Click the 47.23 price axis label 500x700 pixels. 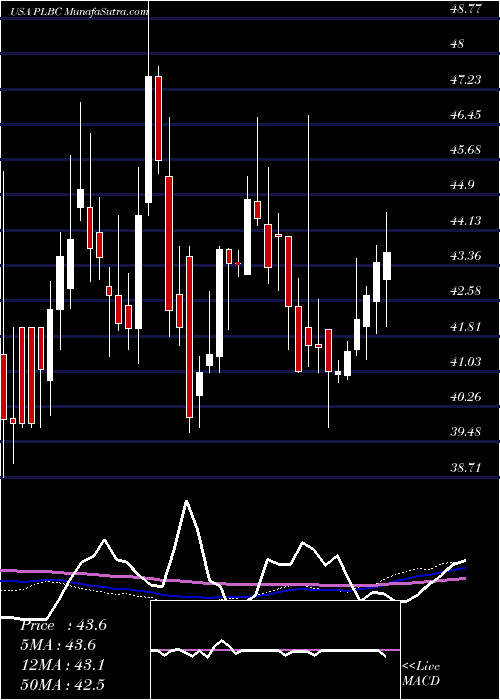(466, 79)
